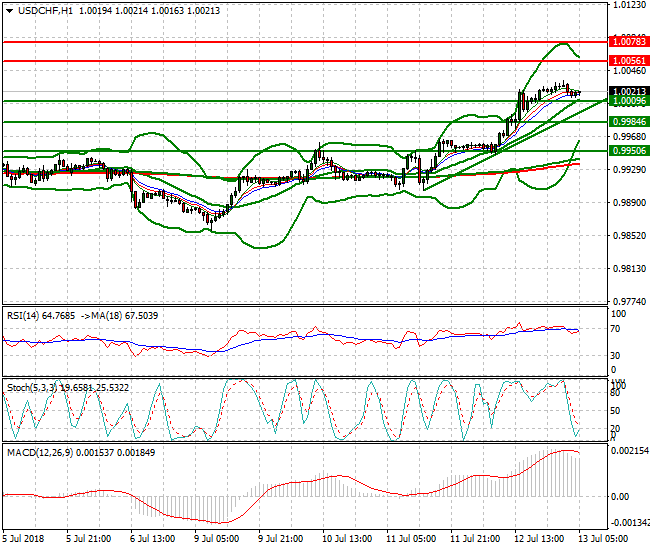Click 1.00460 on the price axis
Screen dimensions: 650x550
(x=629, y=70)
